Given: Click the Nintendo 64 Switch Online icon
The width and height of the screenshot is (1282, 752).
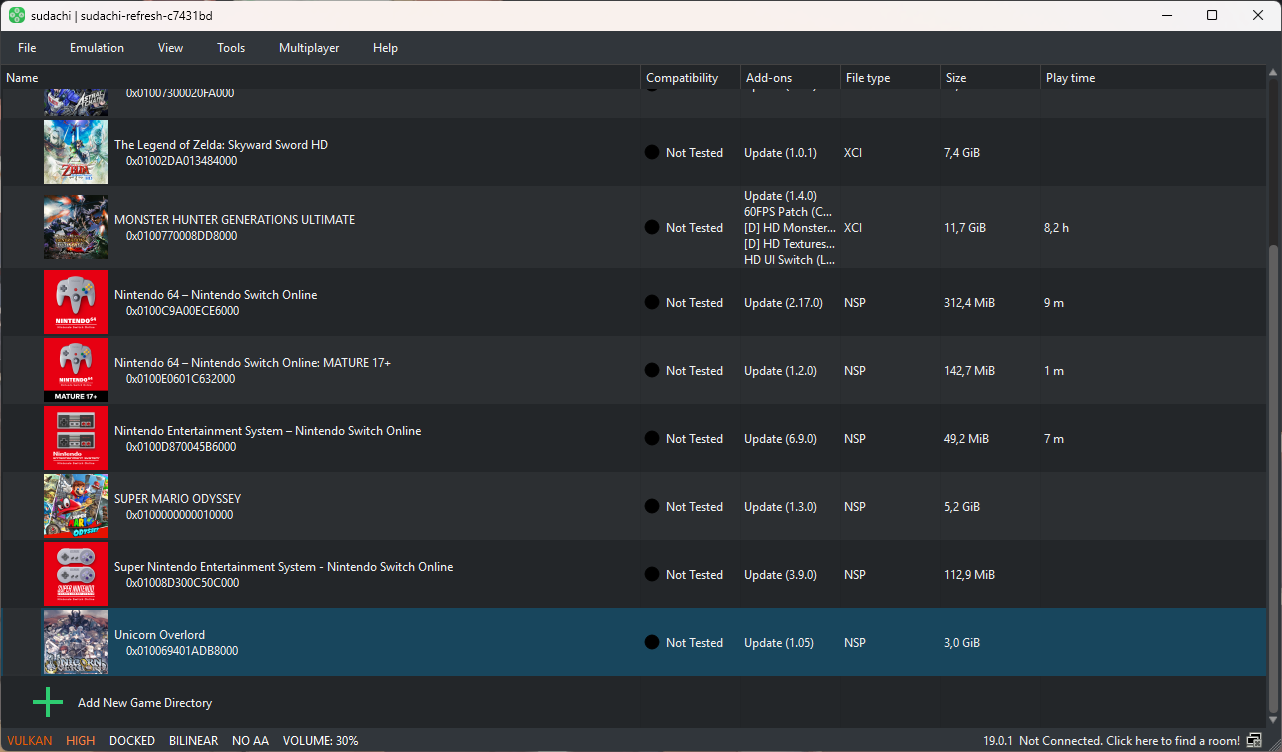Looking at the screenshot, I should 76,302.
